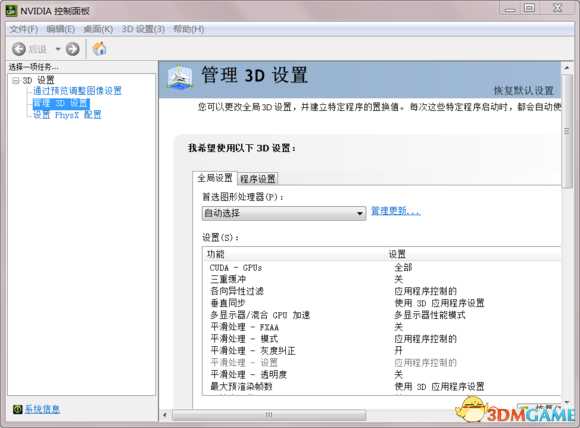Select the 最大预渲染帧数 row
This screenshot has width=580, height=428.
(x=382, y=387)
